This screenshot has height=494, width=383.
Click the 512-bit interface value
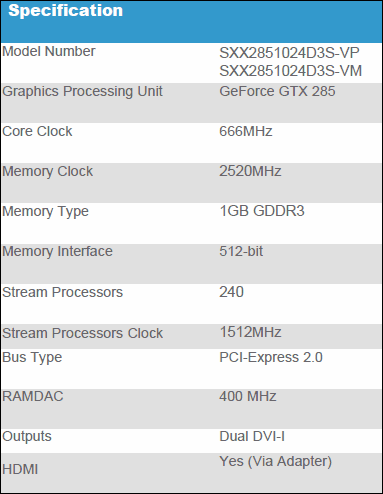241,251
